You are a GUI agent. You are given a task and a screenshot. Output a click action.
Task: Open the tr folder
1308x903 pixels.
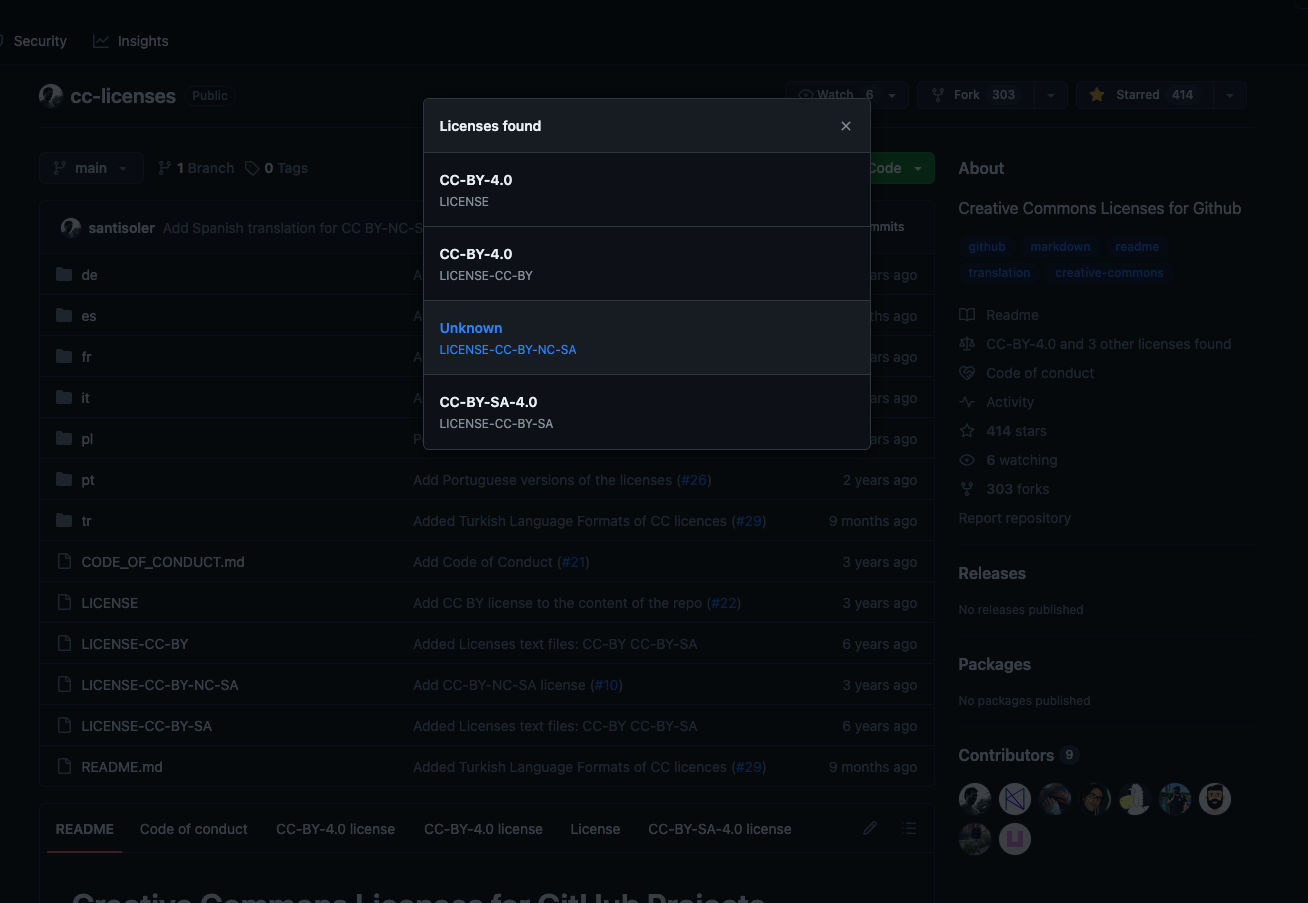click(x=86, y=521)
